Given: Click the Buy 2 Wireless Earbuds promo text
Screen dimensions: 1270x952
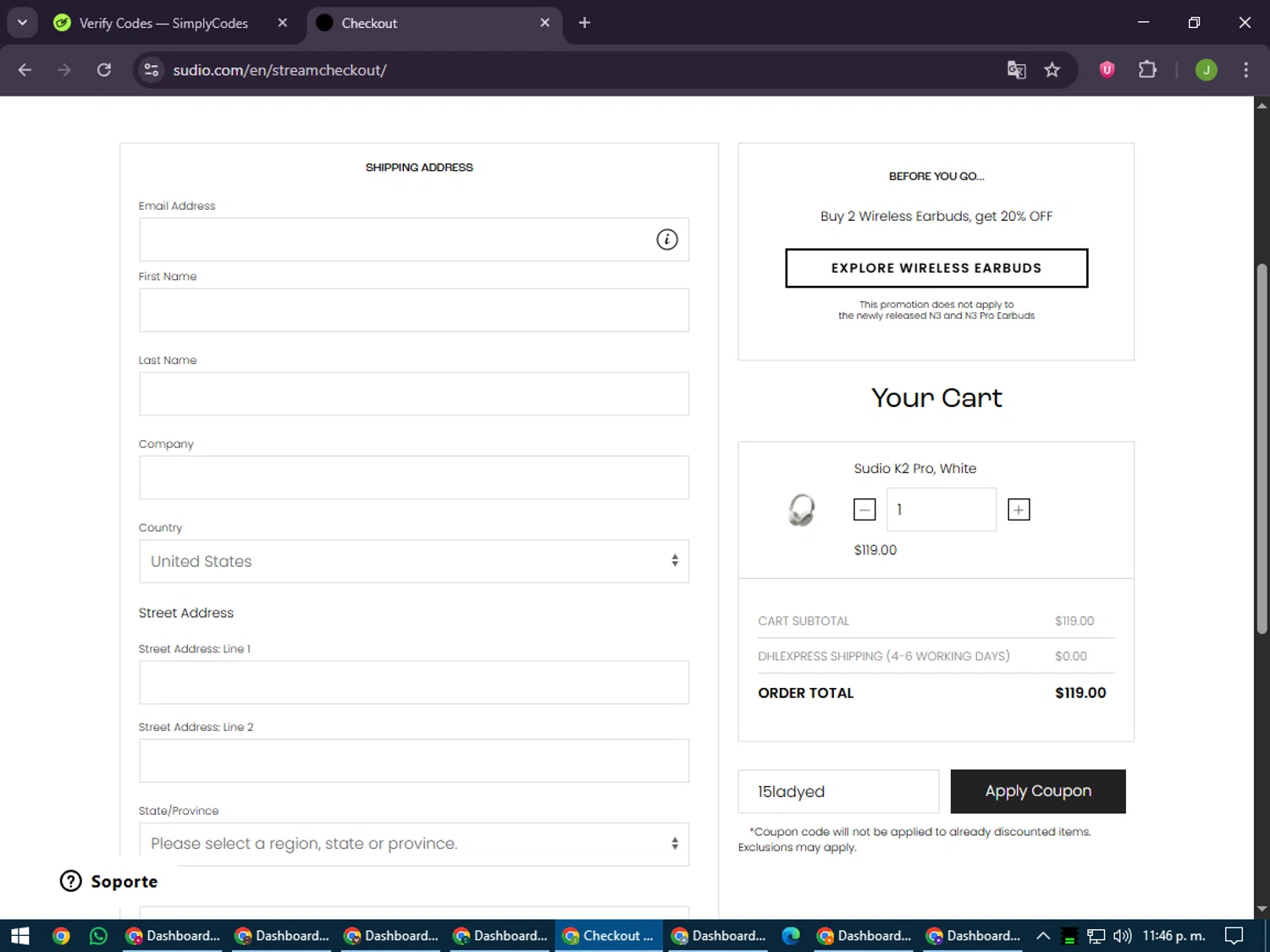Looking at the screenshot, I should (x=936, y=217).
